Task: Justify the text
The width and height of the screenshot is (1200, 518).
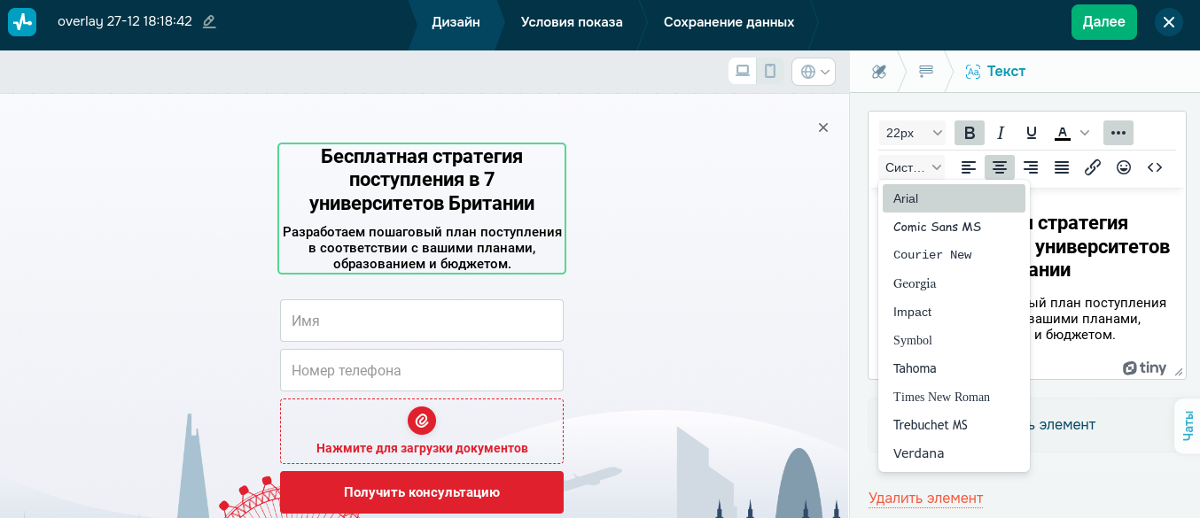Action: coord(1062,167)
